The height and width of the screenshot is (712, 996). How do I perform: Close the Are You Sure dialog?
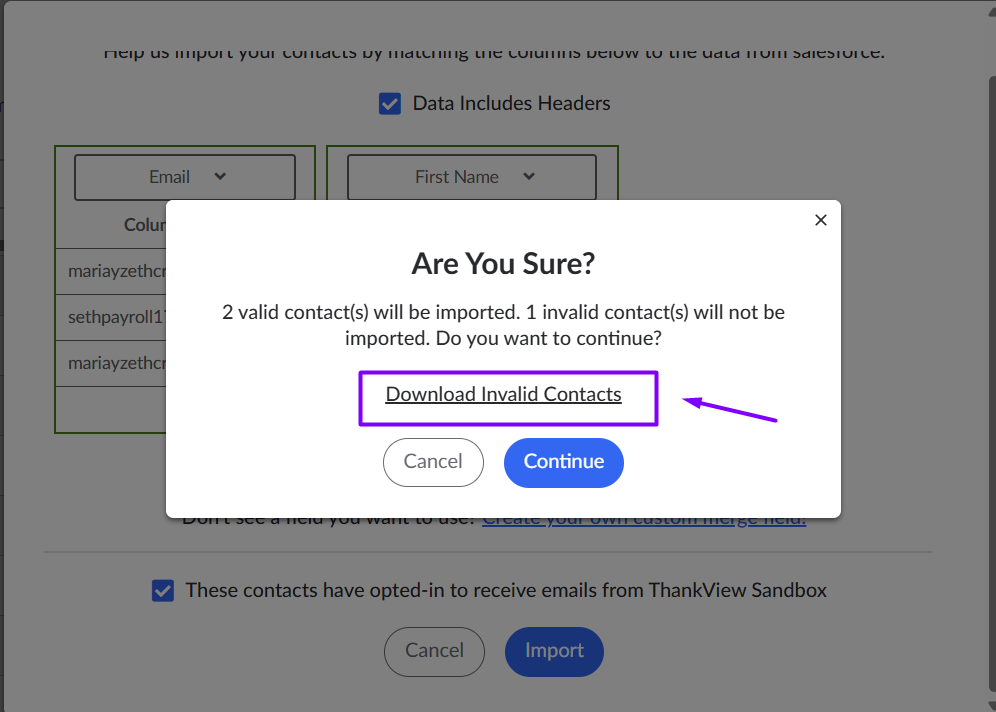(x=821, y=220)
